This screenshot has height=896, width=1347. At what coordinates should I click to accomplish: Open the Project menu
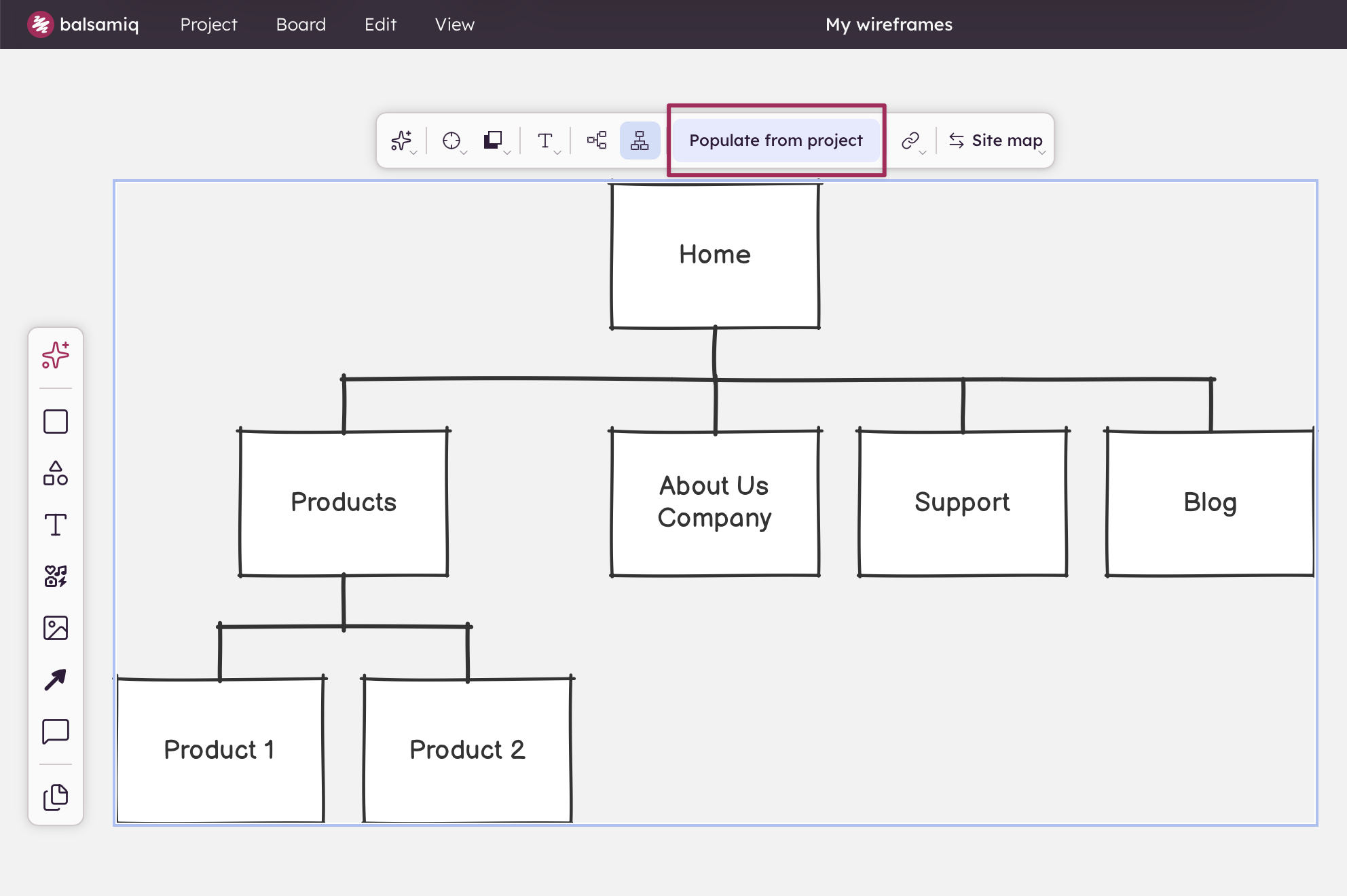pyautogui.click(x=208, y=24)
